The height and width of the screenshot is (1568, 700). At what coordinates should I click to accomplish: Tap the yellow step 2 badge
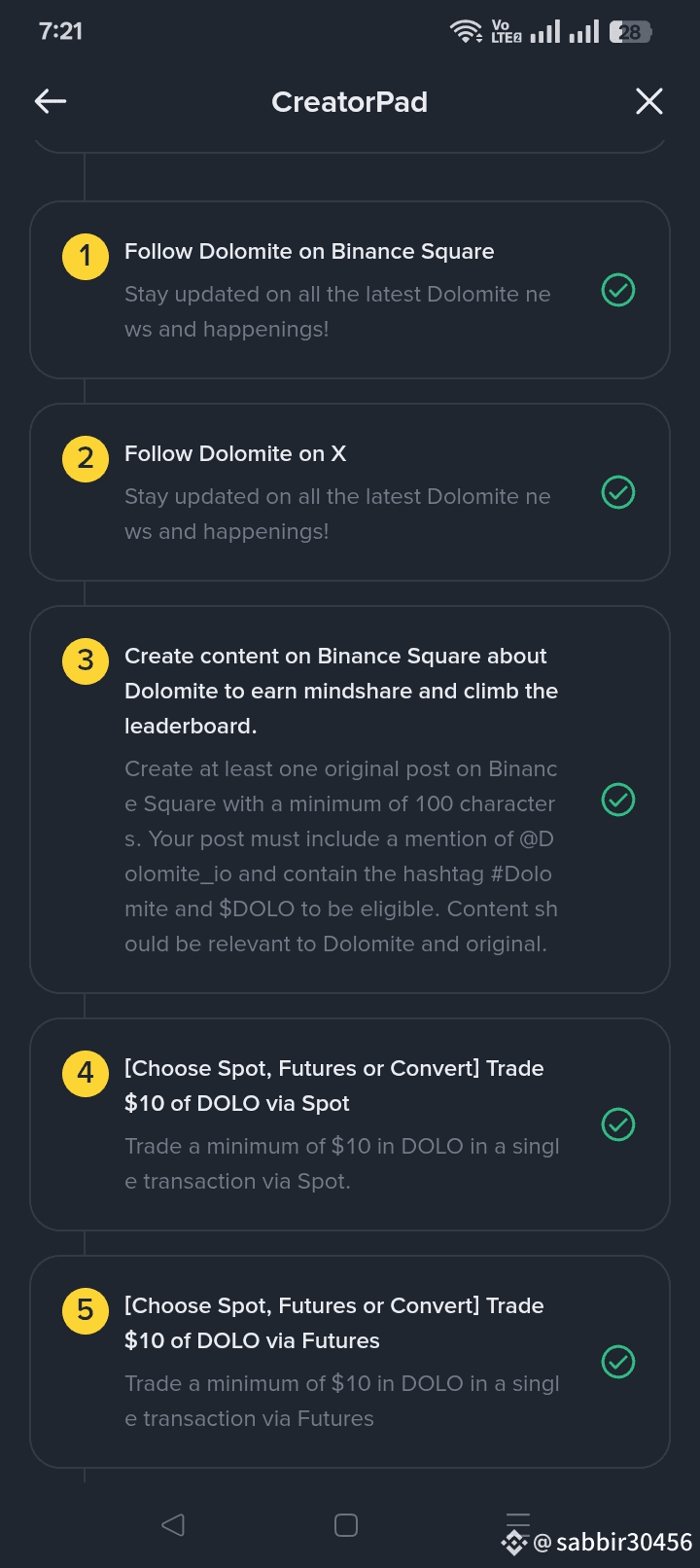pyautogui.click(x=86, y=458)
